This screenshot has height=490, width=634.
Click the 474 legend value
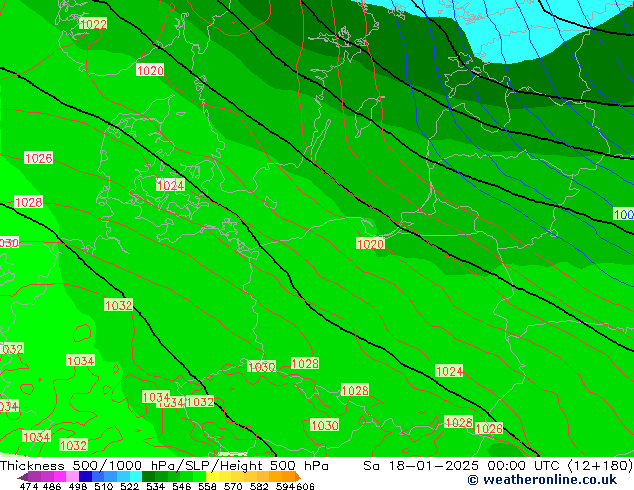pos(29,486)
